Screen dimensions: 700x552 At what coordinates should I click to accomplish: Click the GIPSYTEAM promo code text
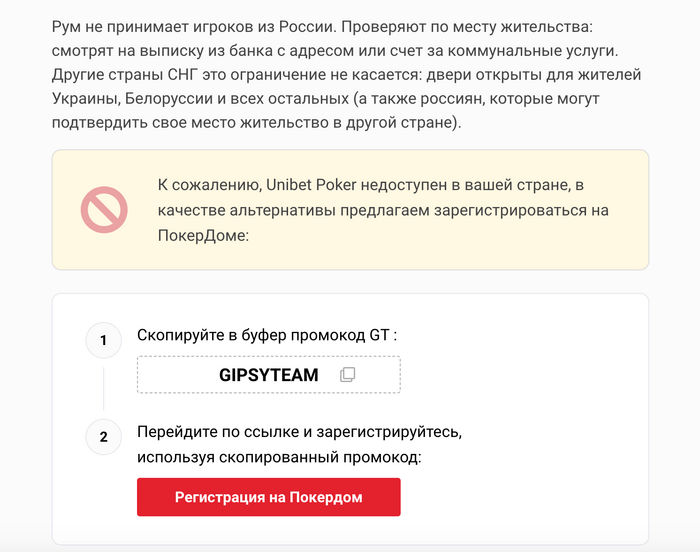tap(269, 375)
